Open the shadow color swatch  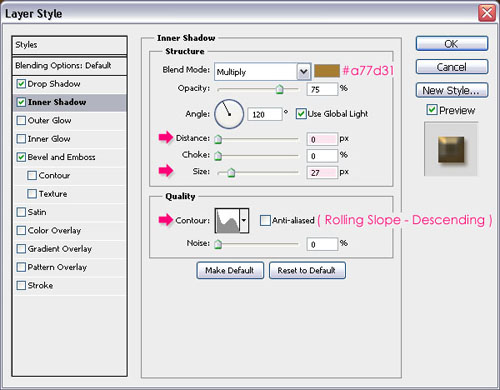pyautogui.click(x=327, y=71)
